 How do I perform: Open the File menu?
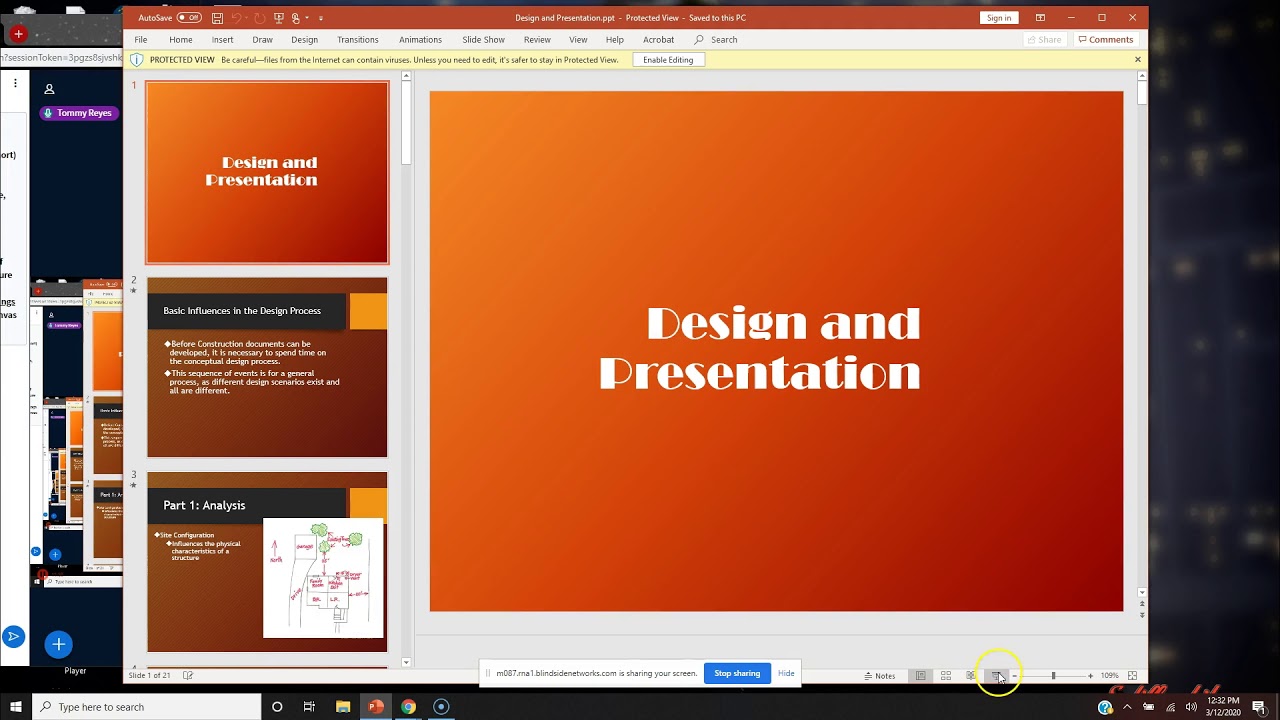click(141, 40)
